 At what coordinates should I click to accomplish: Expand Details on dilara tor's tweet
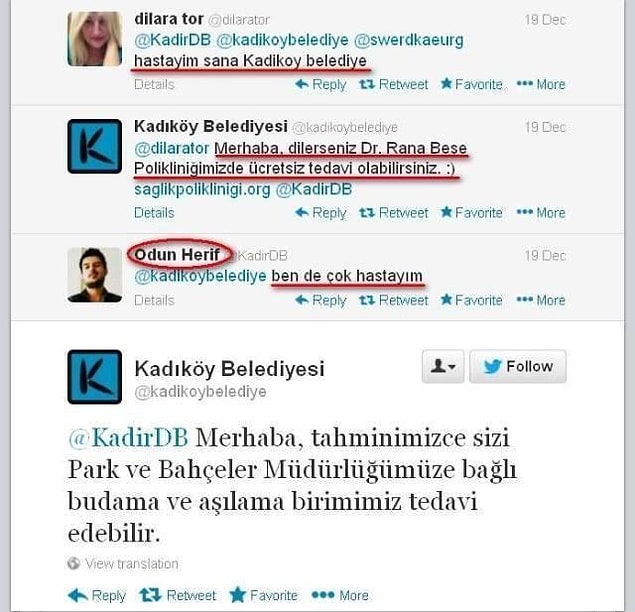[154, 84]
